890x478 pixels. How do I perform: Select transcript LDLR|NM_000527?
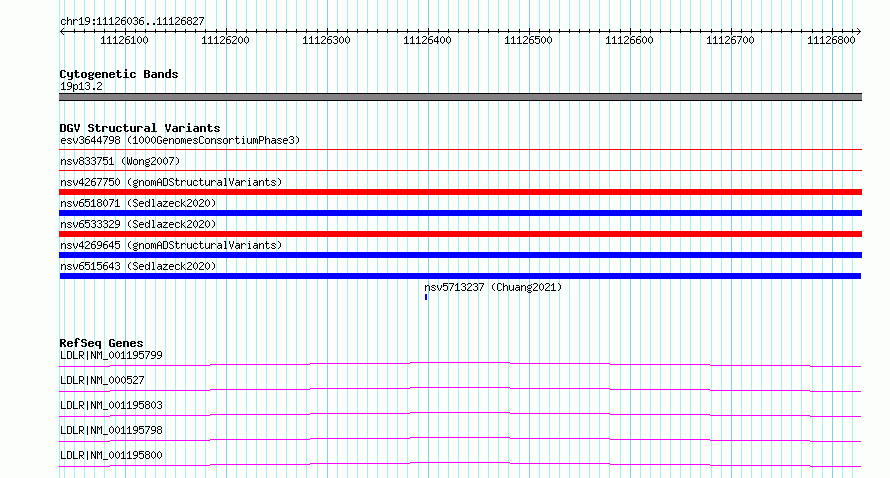pos(102,380)
